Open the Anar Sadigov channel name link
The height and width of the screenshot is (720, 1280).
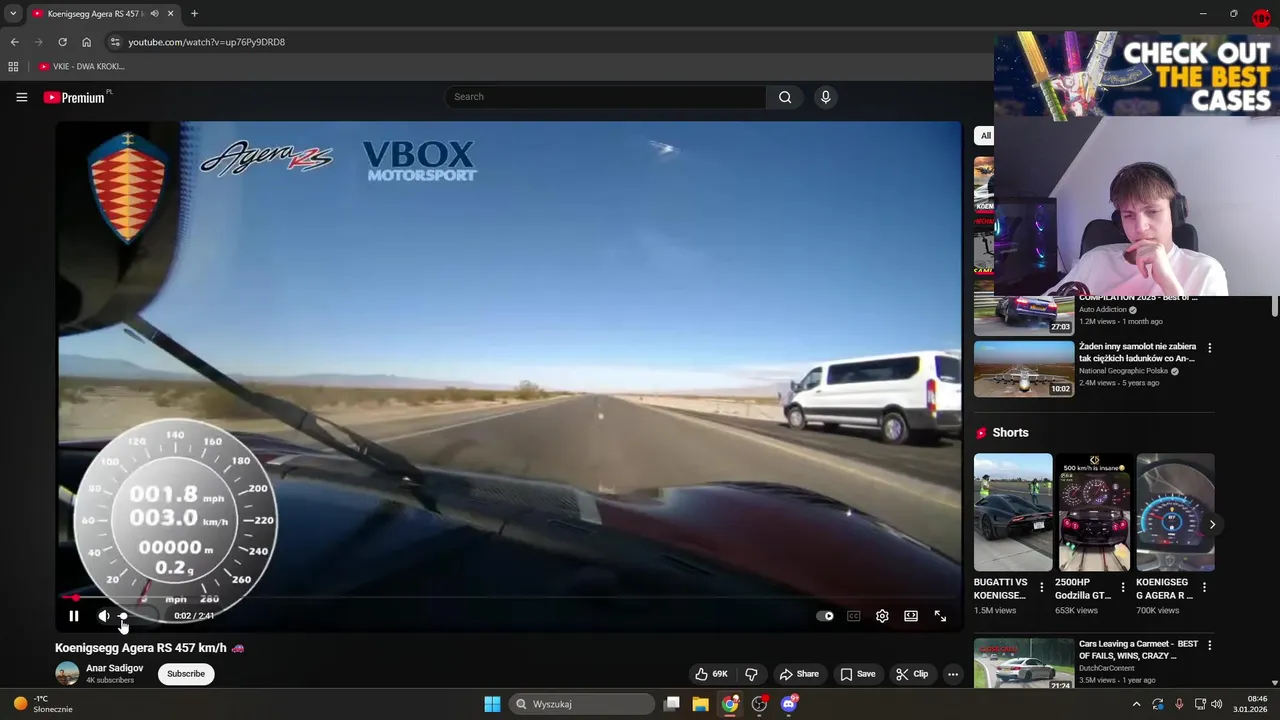pyautogui.click(x=114, y=668)
